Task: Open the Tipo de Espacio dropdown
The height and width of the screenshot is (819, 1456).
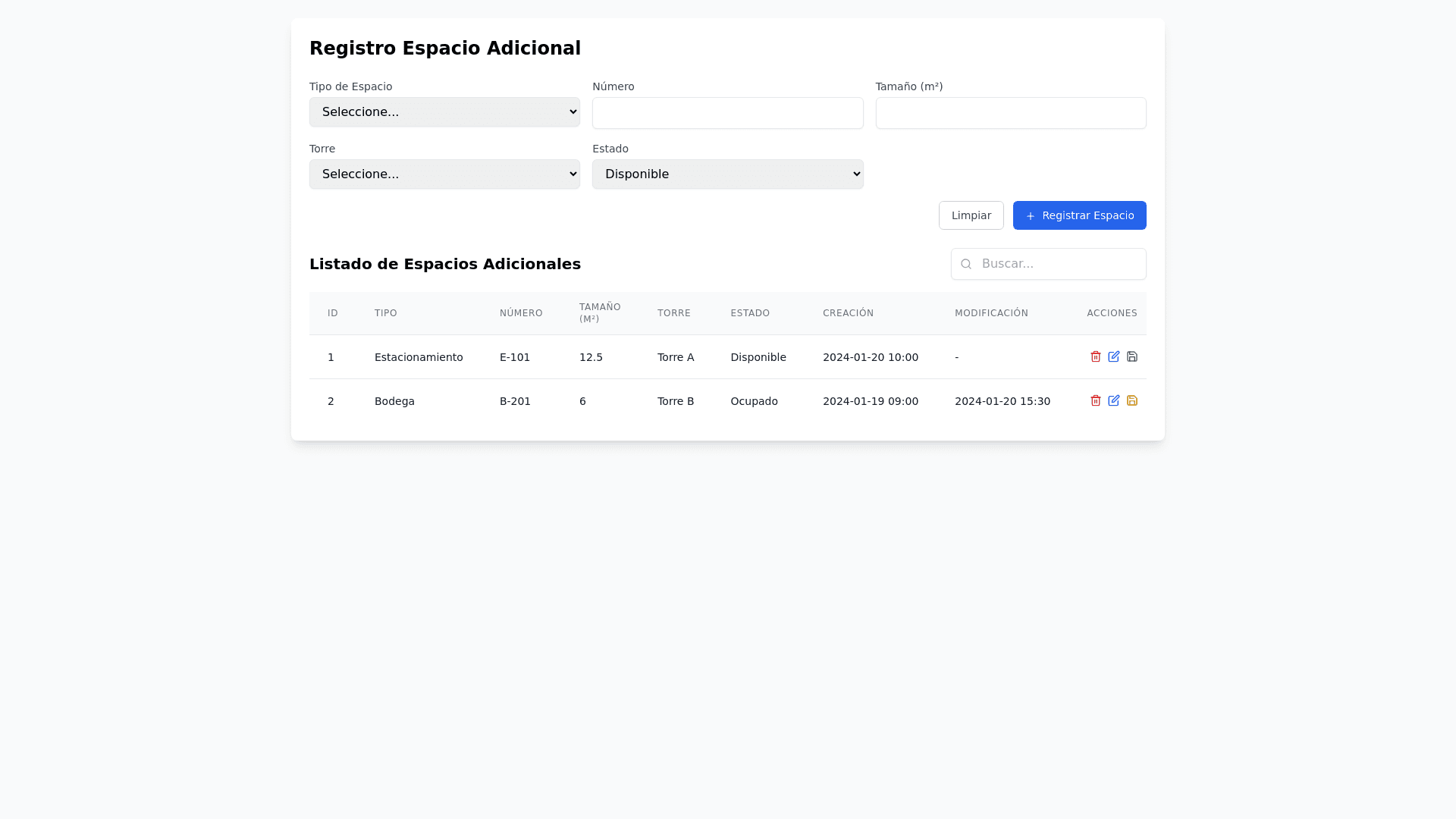Action: coord(444,112)
